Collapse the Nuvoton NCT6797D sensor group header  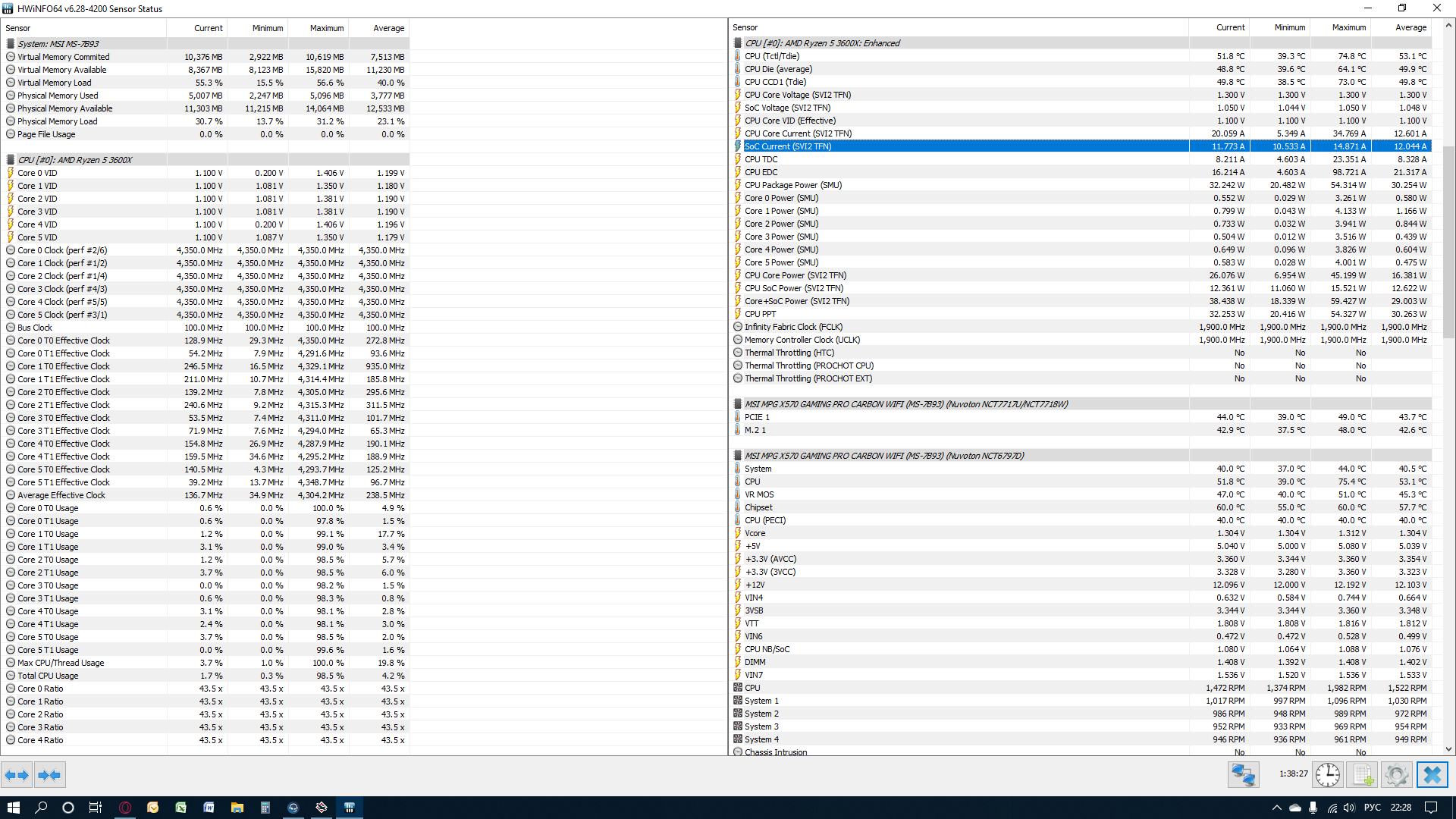pos(883,456)
